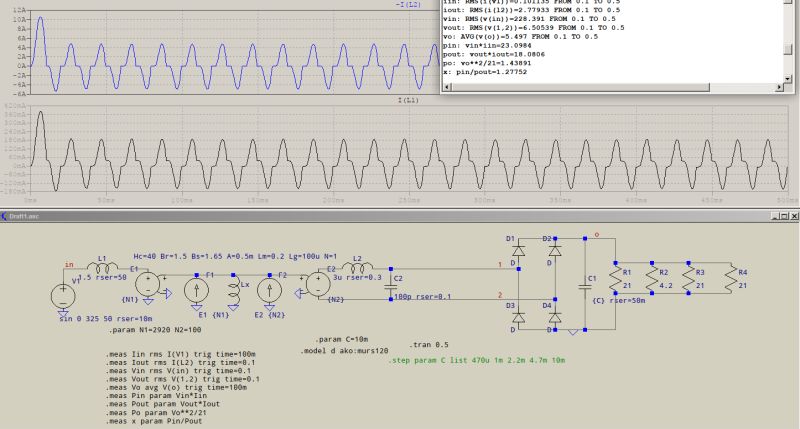Click the .meas Po param Vo**2/21 line
This screenshot has width=800, height=429.
coord(157,413)
